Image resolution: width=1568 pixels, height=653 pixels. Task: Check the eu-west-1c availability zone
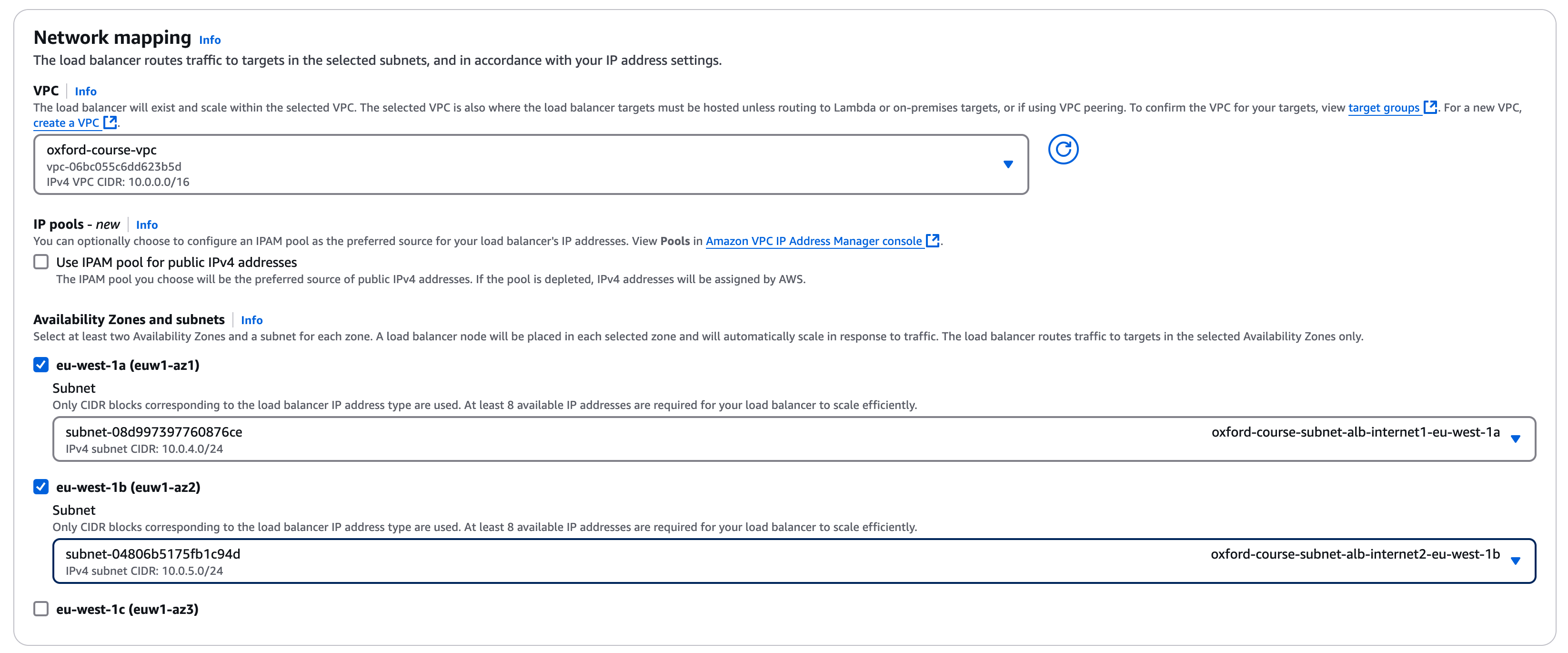[41, 609]
